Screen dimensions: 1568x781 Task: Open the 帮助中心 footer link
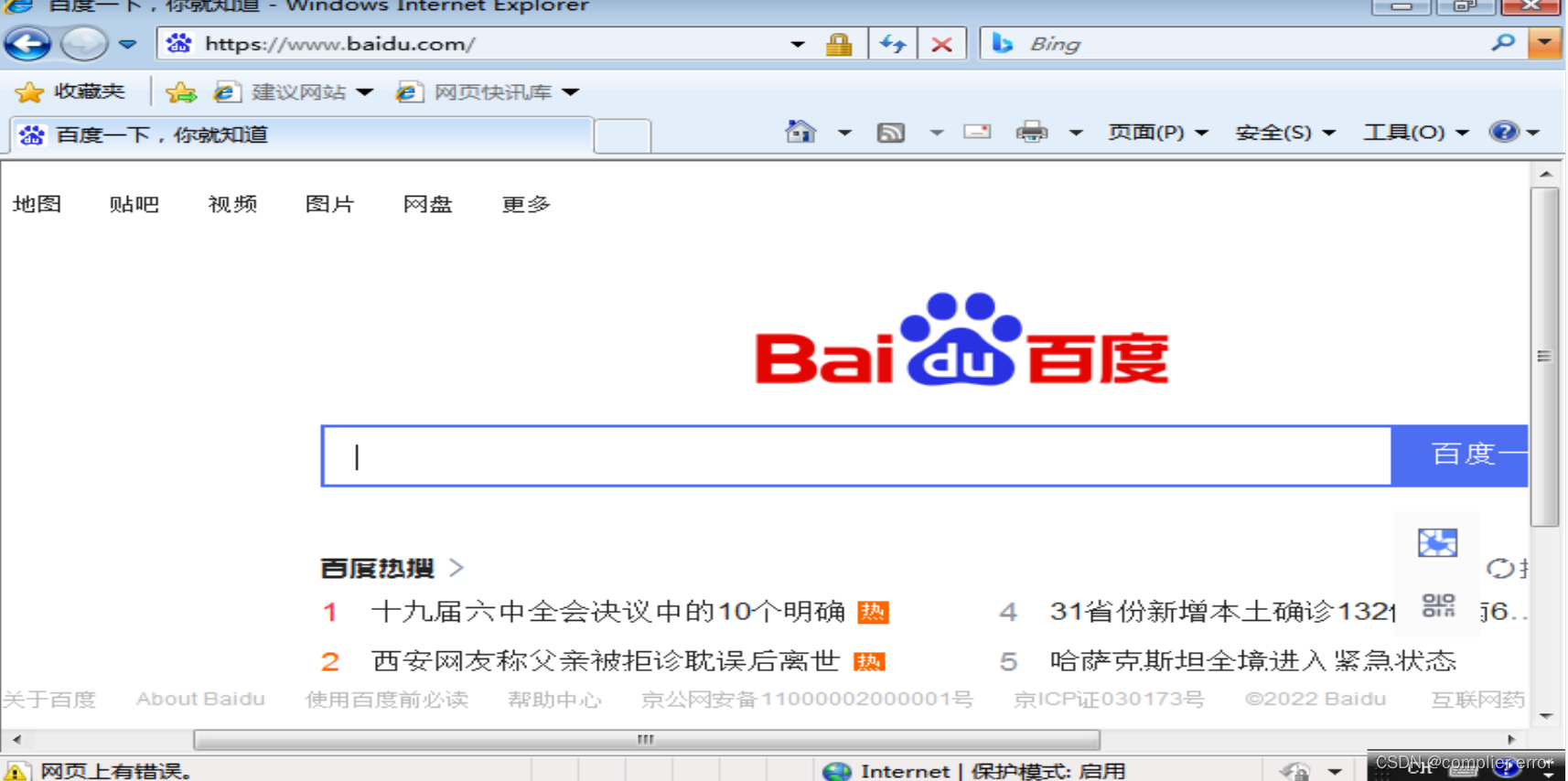tap(554, 700)
